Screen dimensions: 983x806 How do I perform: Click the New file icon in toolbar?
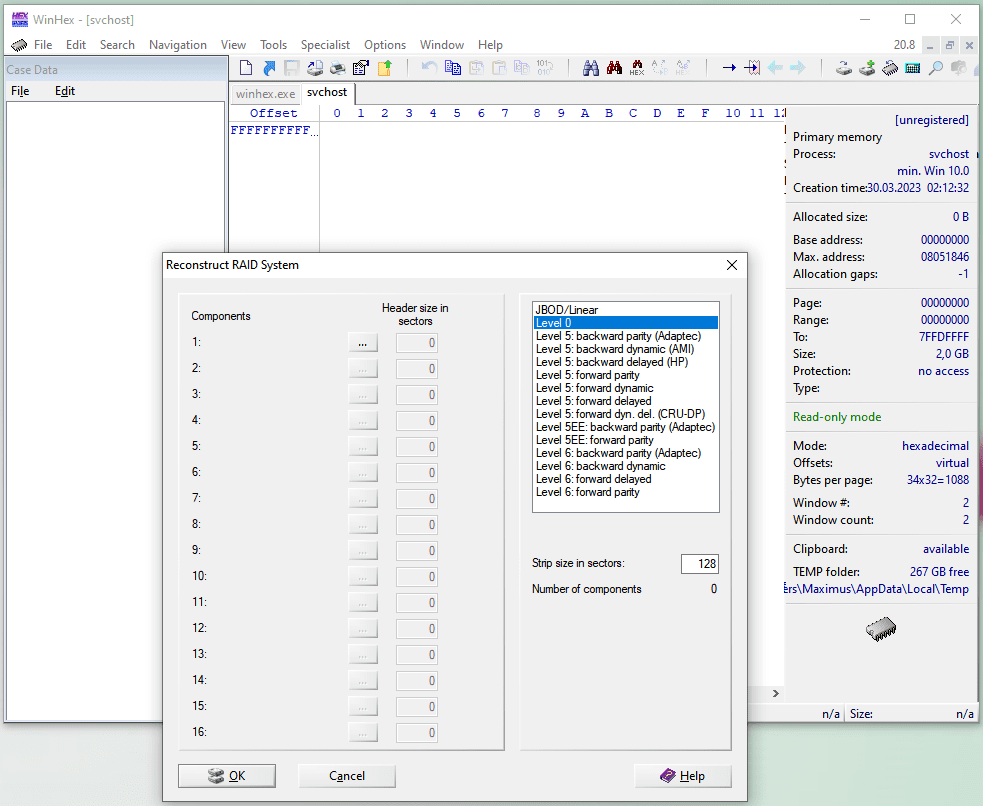click(246, 68)
